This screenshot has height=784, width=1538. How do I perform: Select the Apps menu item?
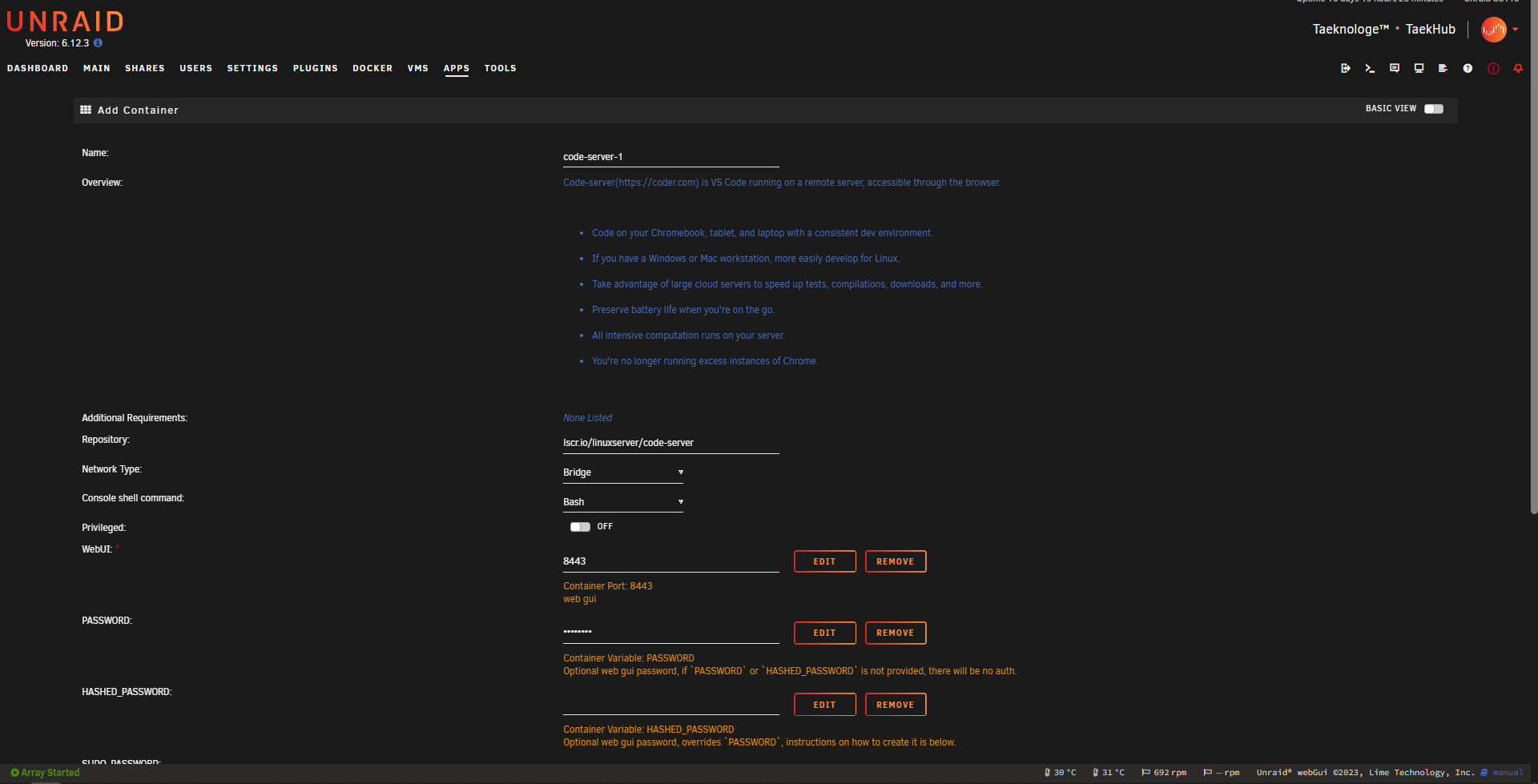click(457, 68)
